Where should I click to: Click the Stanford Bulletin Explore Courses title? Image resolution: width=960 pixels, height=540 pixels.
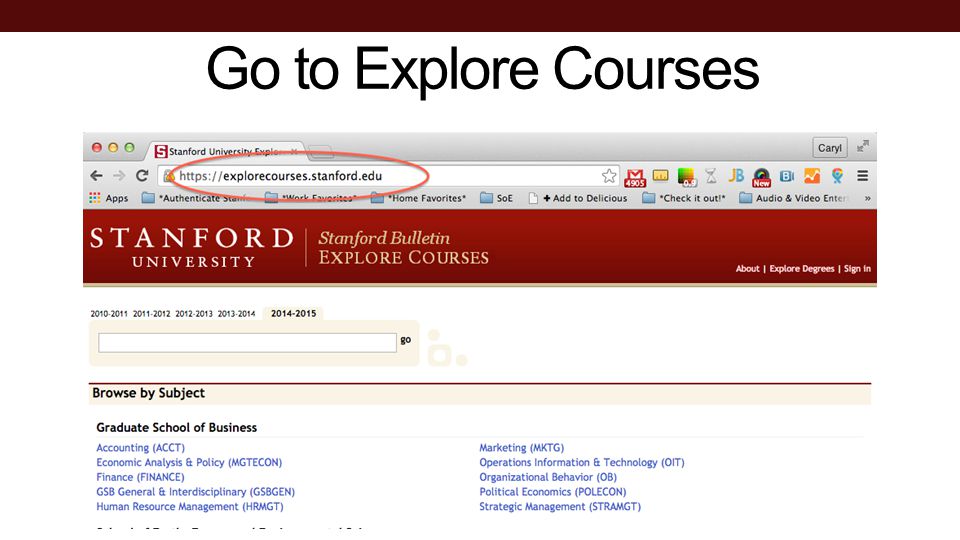(403, 247)
